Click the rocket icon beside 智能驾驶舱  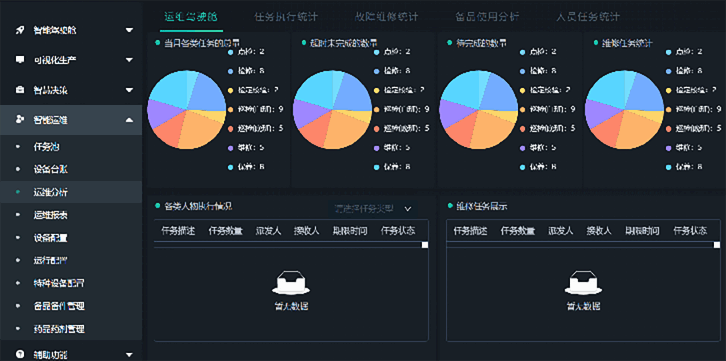pos(20,30)
